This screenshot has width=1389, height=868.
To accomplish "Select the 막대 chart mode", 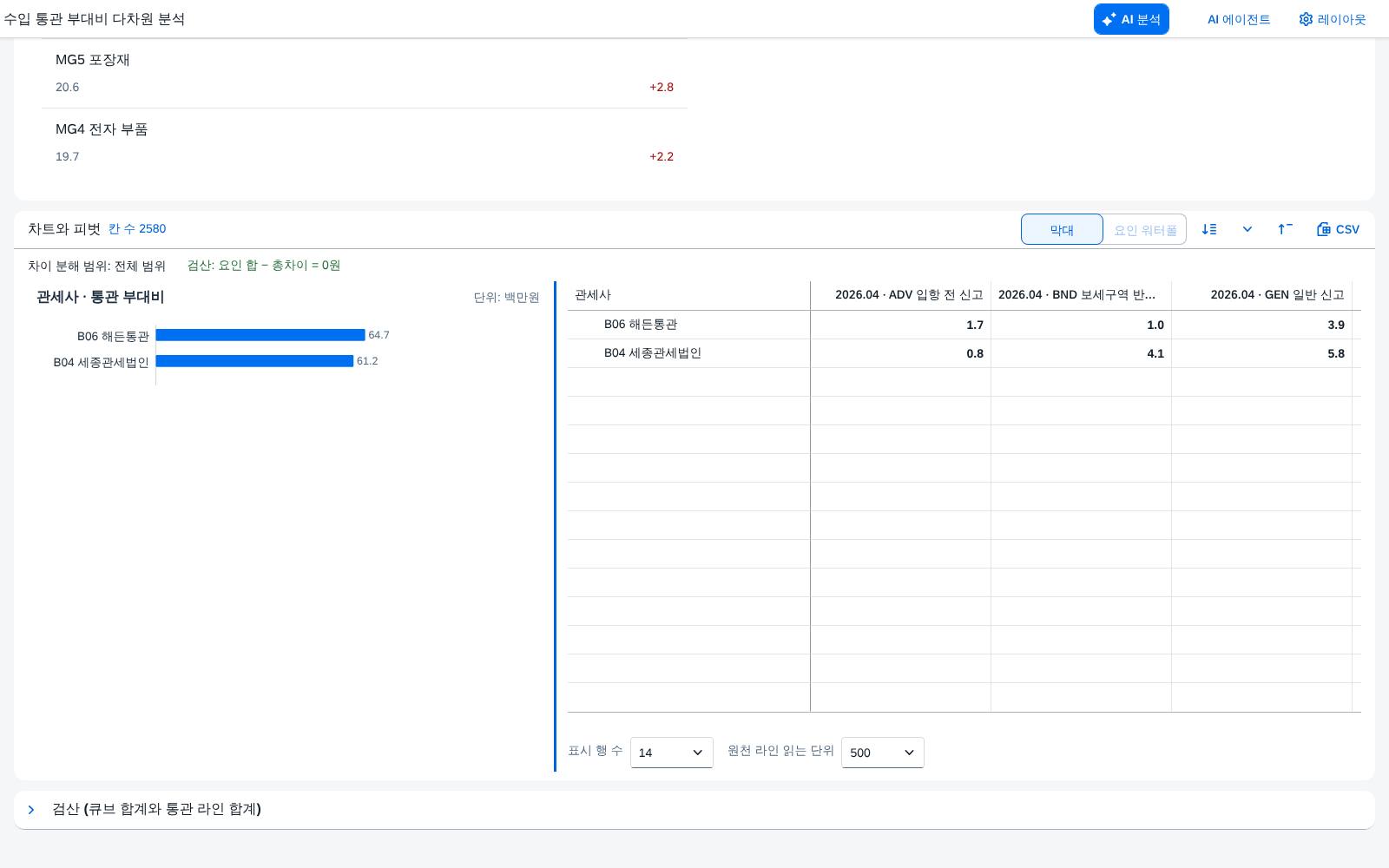I will pos(1062,229).
